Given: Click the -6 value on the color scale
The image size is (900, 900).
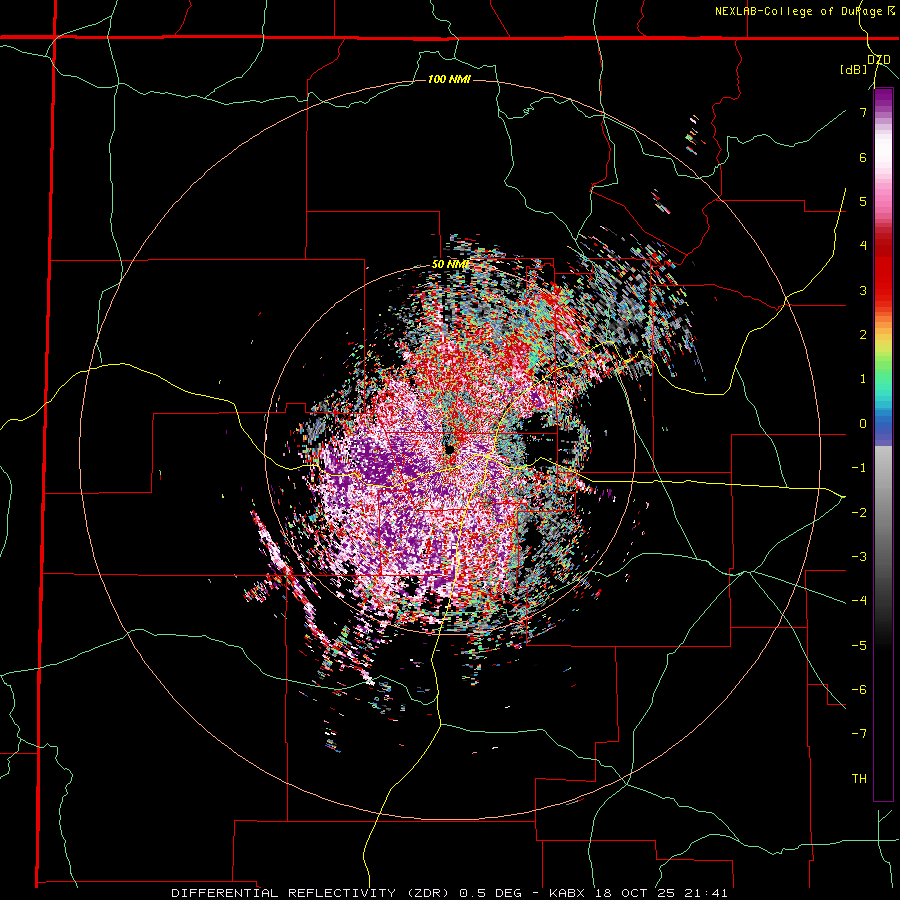Looking at the screenshot, I should pos(859,690).
